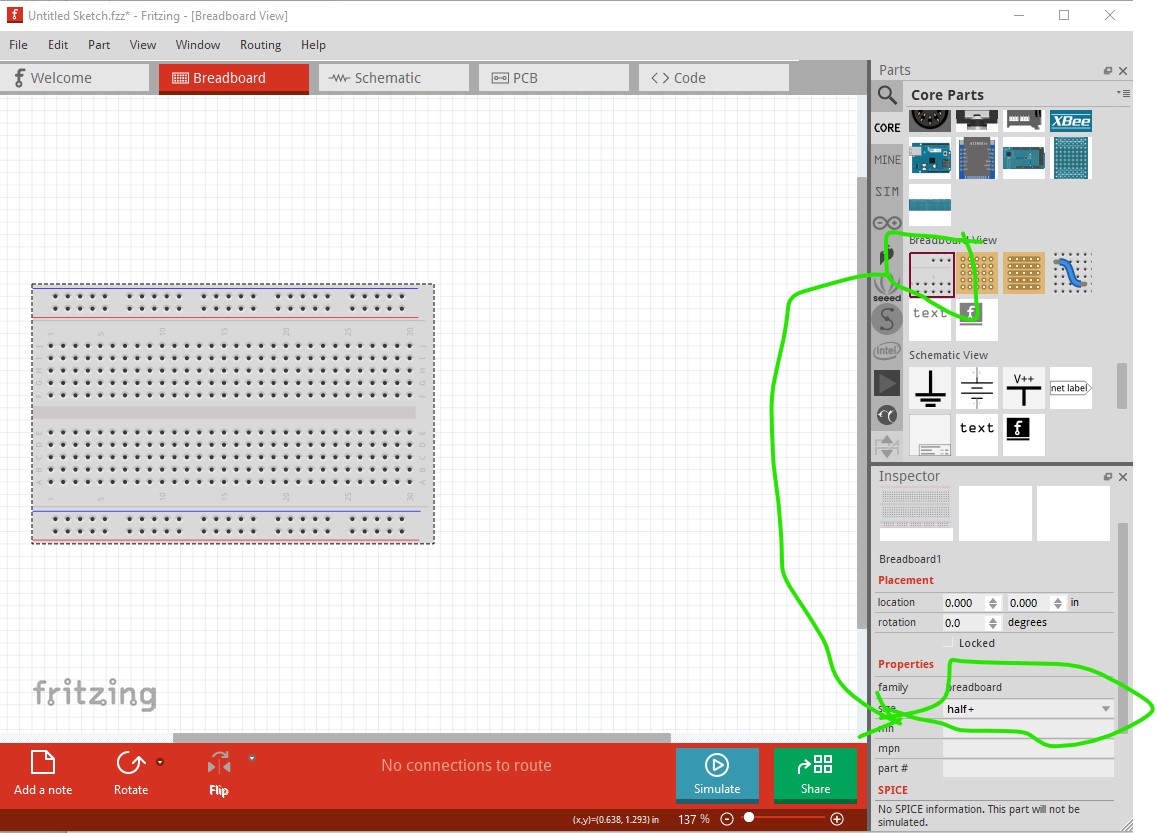1157x833 pixels.
Task: Pick the perfboard part
Action: coord(977,274)
